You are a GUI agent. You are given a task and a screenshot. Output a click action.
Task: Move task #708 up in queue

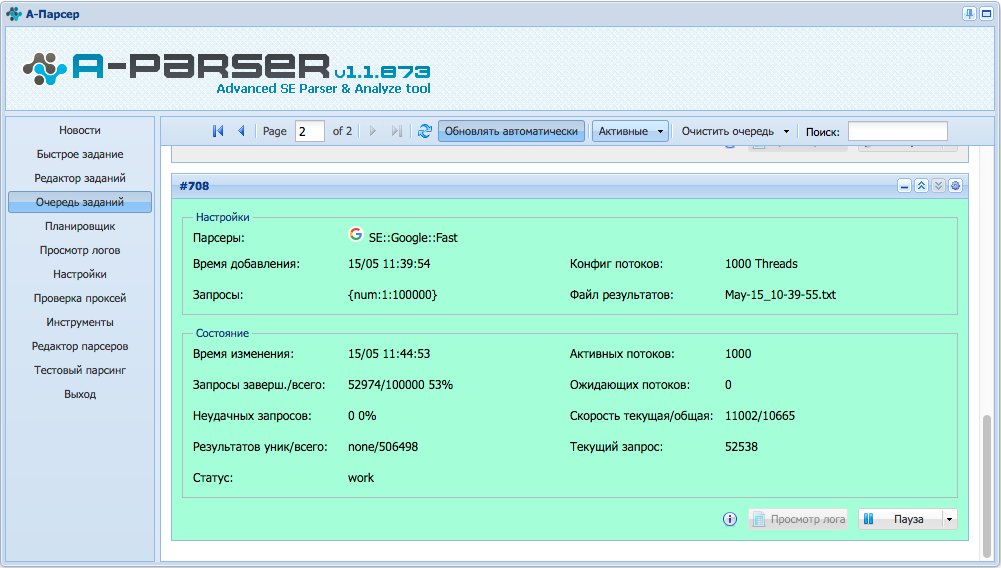click(x=921, y=186)
